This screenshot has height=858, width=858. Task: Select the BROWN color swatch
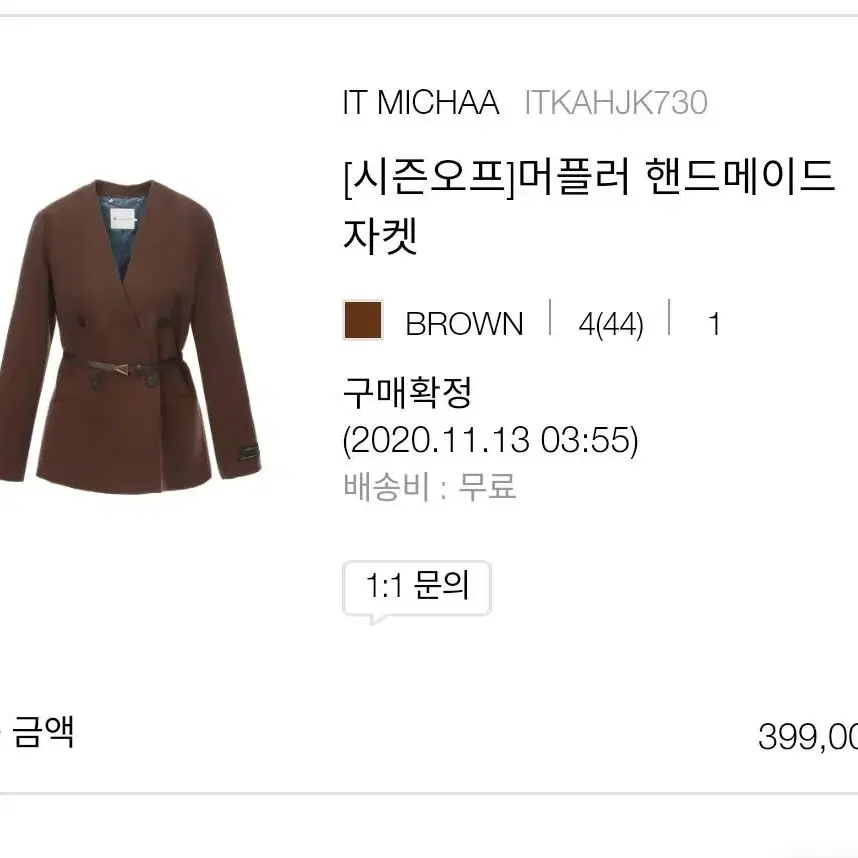pos(363,320)
